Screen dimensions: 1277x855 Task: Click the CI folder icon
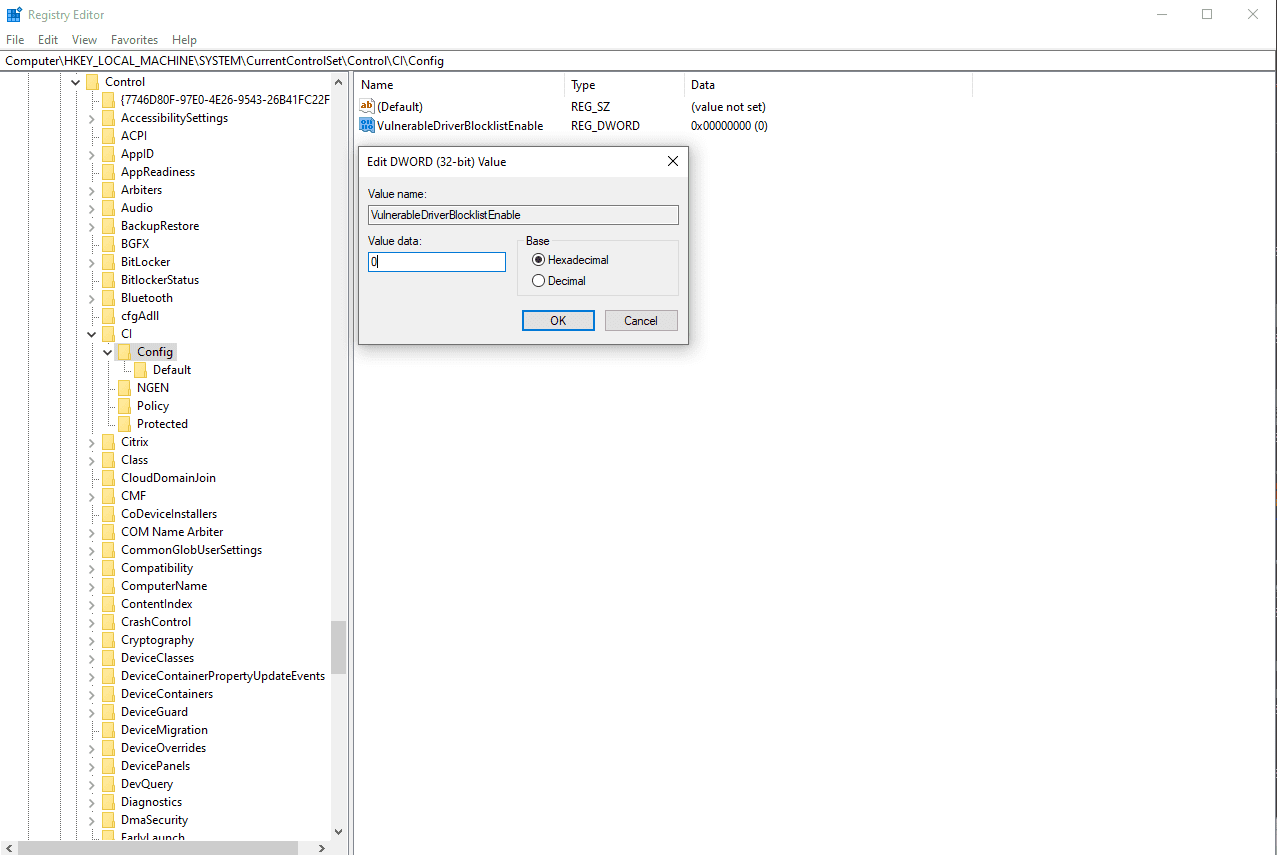pos(108,334)
